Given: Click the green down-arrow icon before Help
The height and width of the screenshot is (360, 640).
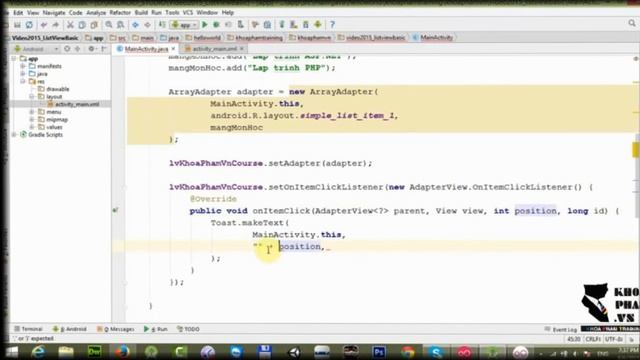Looking at the screenshot, I should pyautogui.click(x=318, y=25).
